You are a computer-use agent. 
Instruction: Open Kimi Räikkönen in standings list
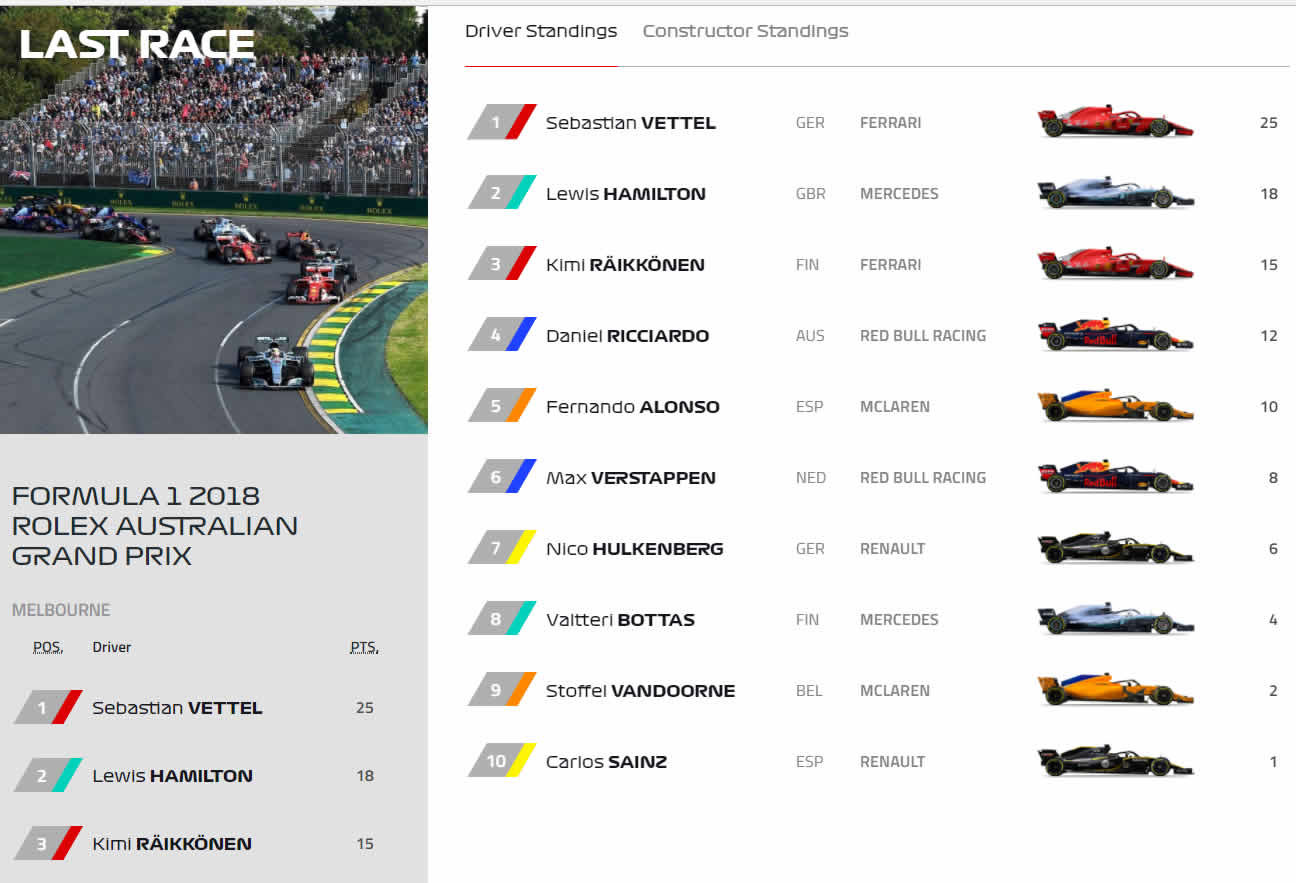[625, 265]
